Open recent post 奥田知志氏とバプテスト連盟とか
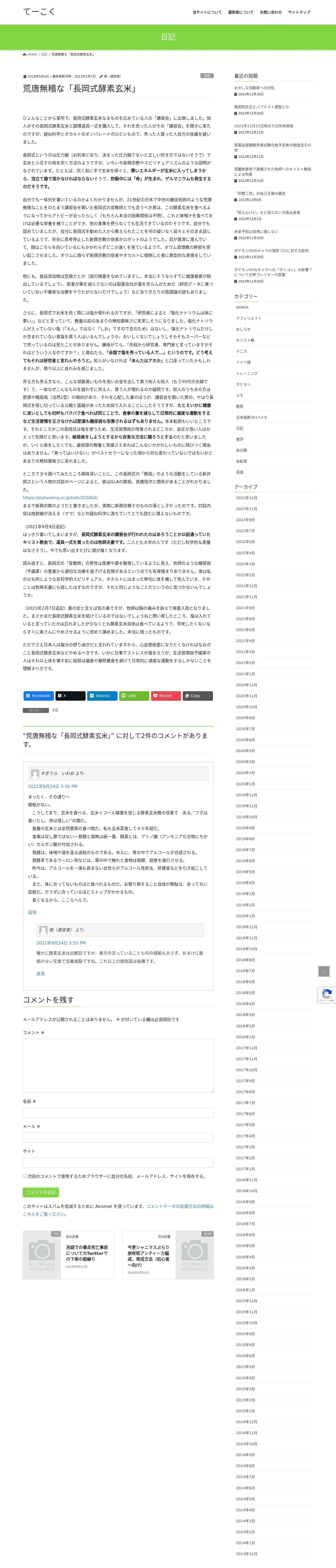The width and height of the screenshot is (336, 1568). 262,107
